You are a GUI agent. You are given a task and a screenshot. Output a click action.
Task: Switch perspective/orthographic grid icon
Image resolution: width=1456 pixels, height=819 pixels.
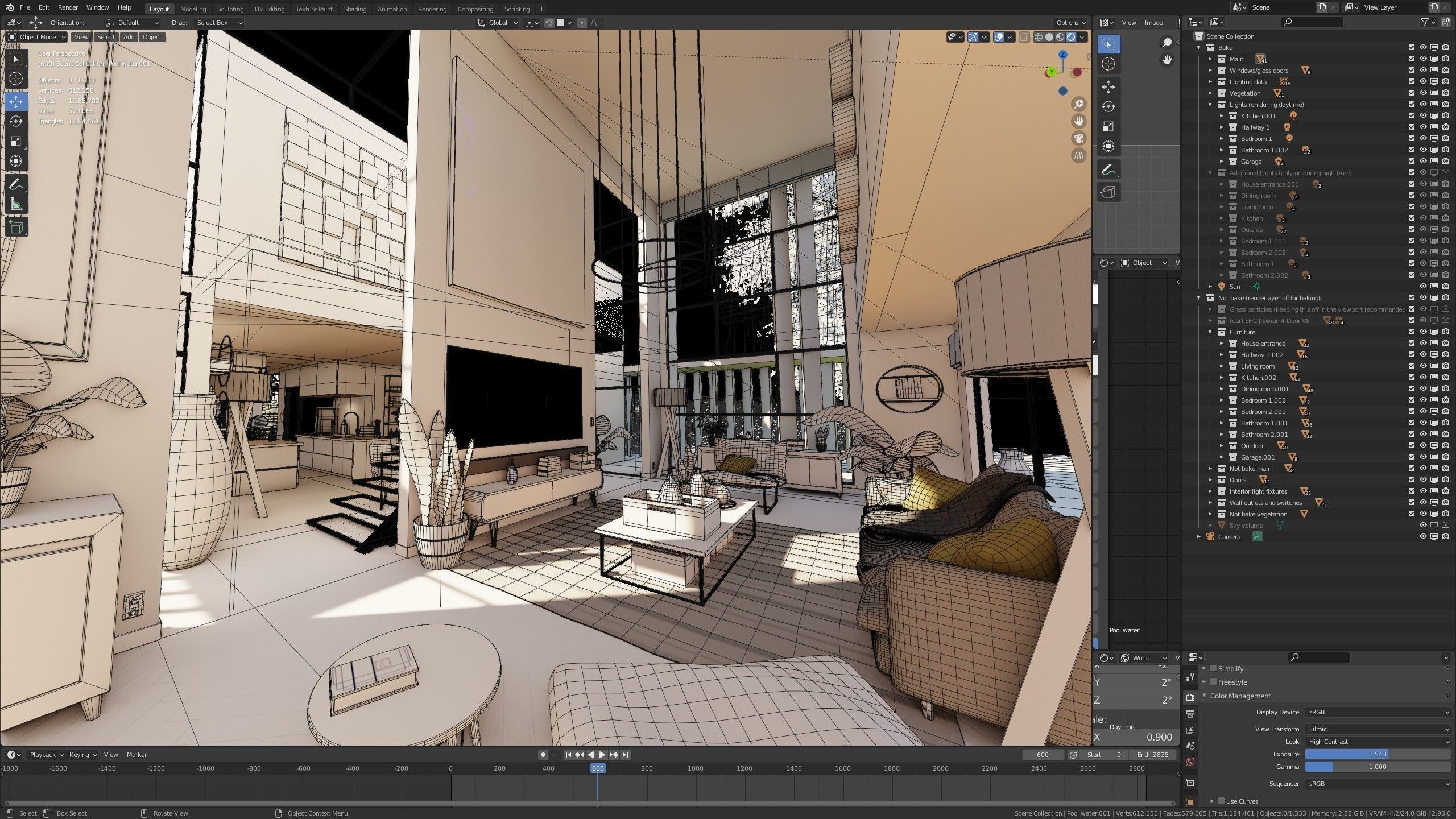(1078, 155)
